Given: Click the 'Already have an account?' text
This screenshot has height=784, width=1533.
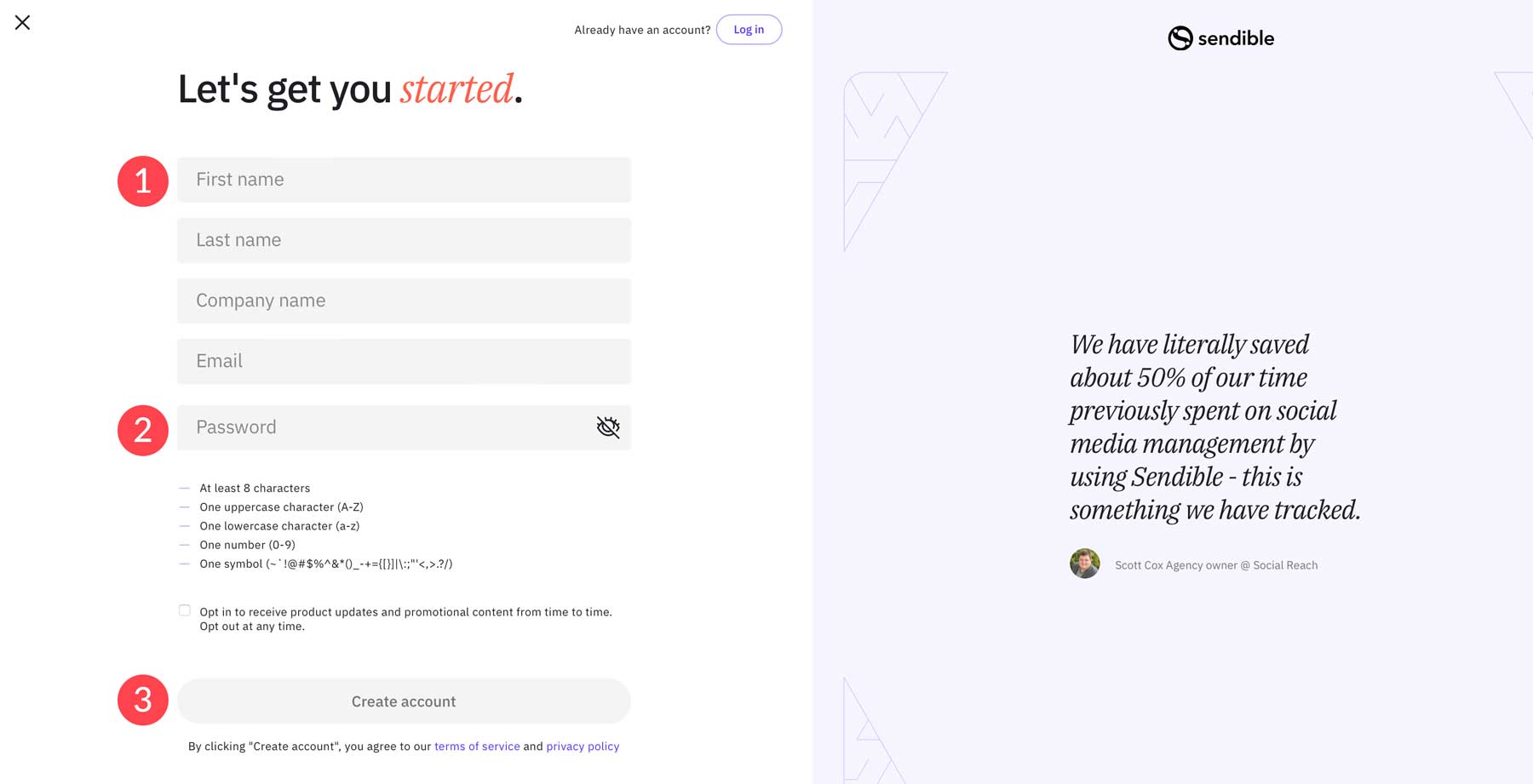Looking at the screenshot, I should pos(642,29).
